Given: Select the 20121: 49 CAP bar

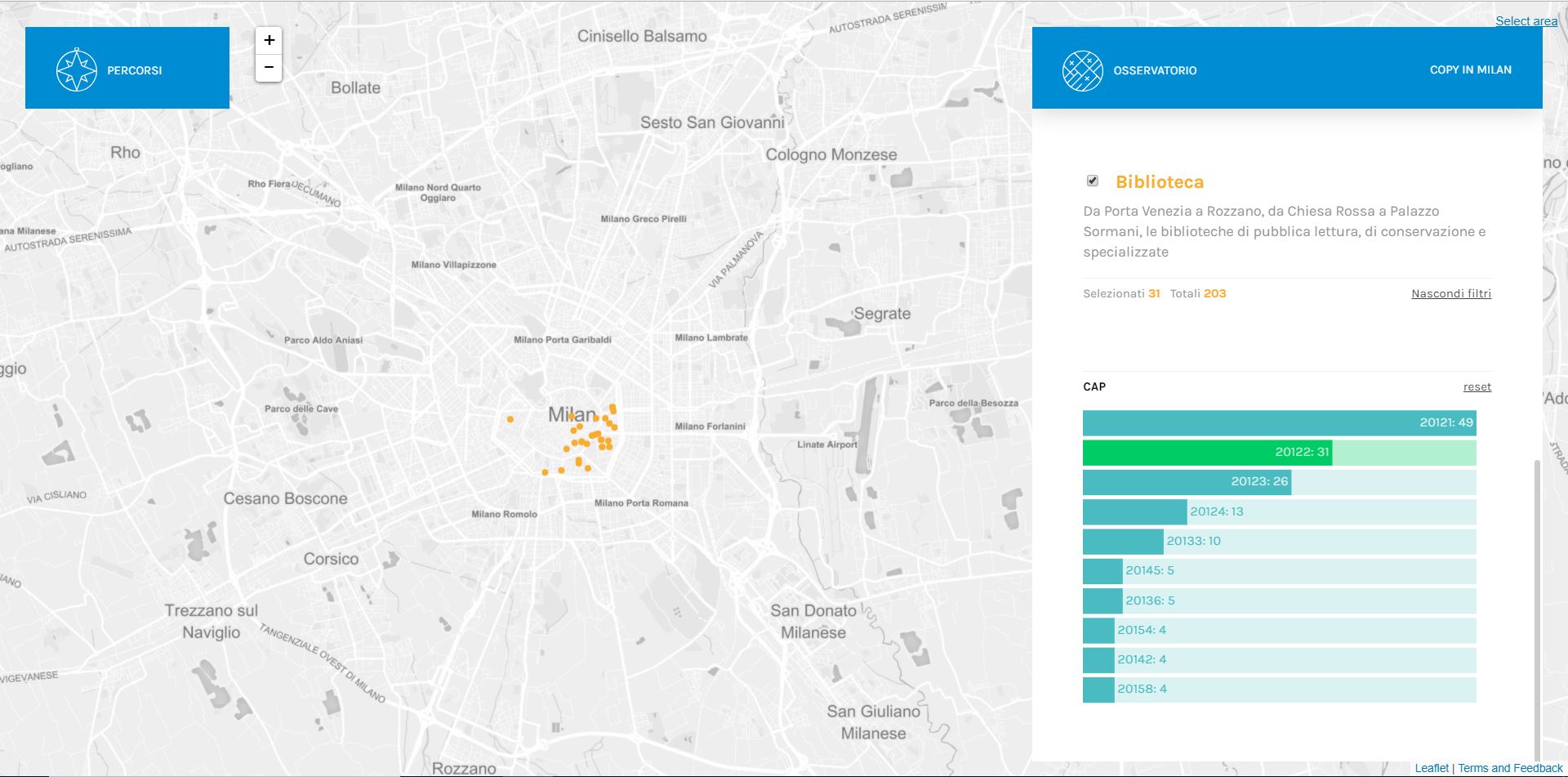Looking at the screenshot, I should [x=1279, y=423].
